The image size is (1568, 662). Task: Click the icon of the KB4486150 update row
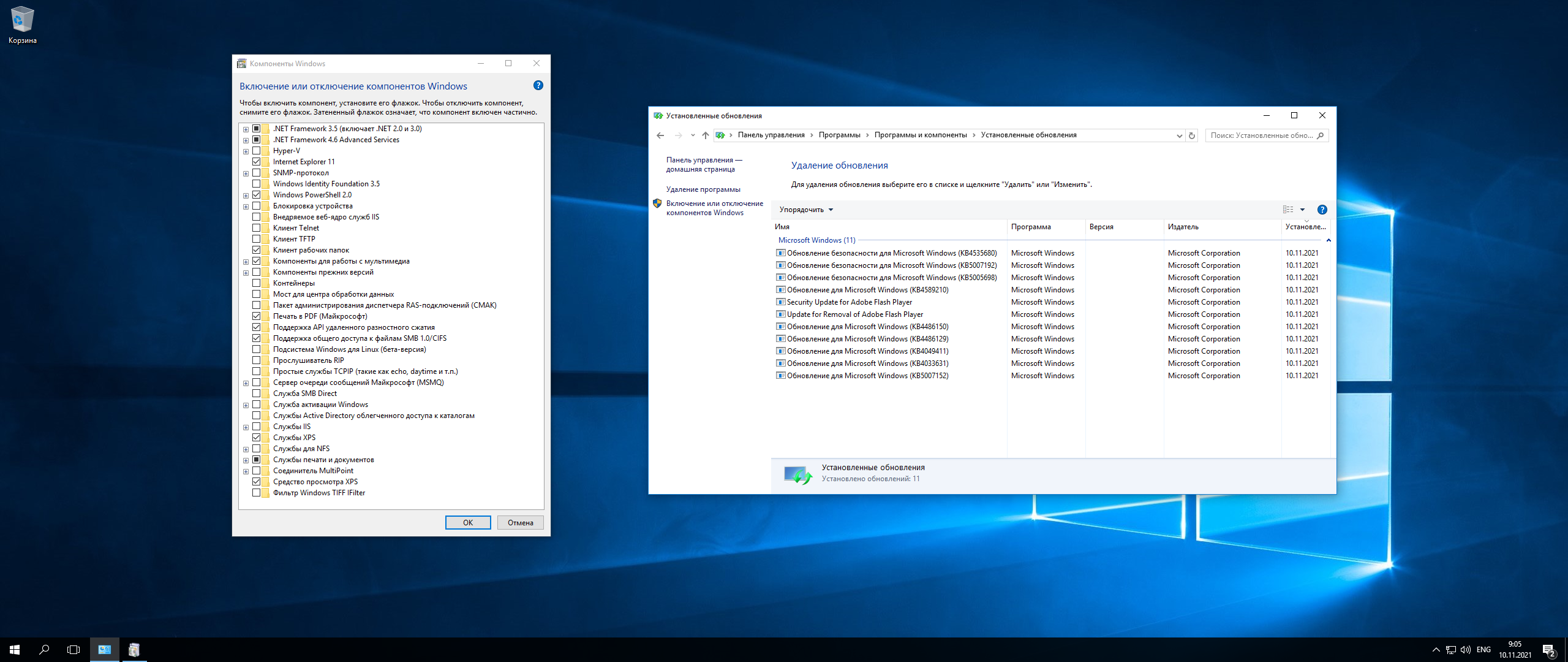pyautogui.click(x=781, y=327)
